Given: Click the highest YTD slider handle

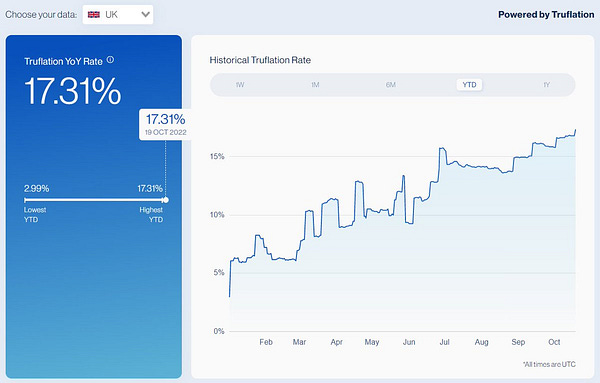Looking at the screenshot, I should (165, 200).
